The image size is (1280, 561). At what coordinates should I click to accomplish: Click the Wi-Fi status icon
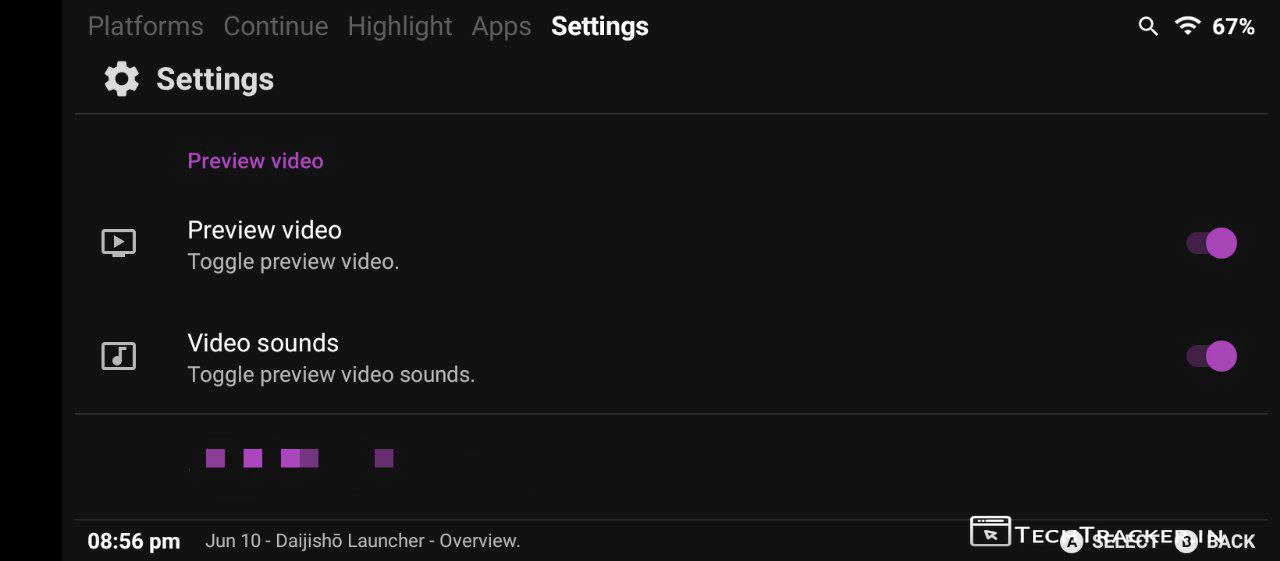tap(1188, 27)
